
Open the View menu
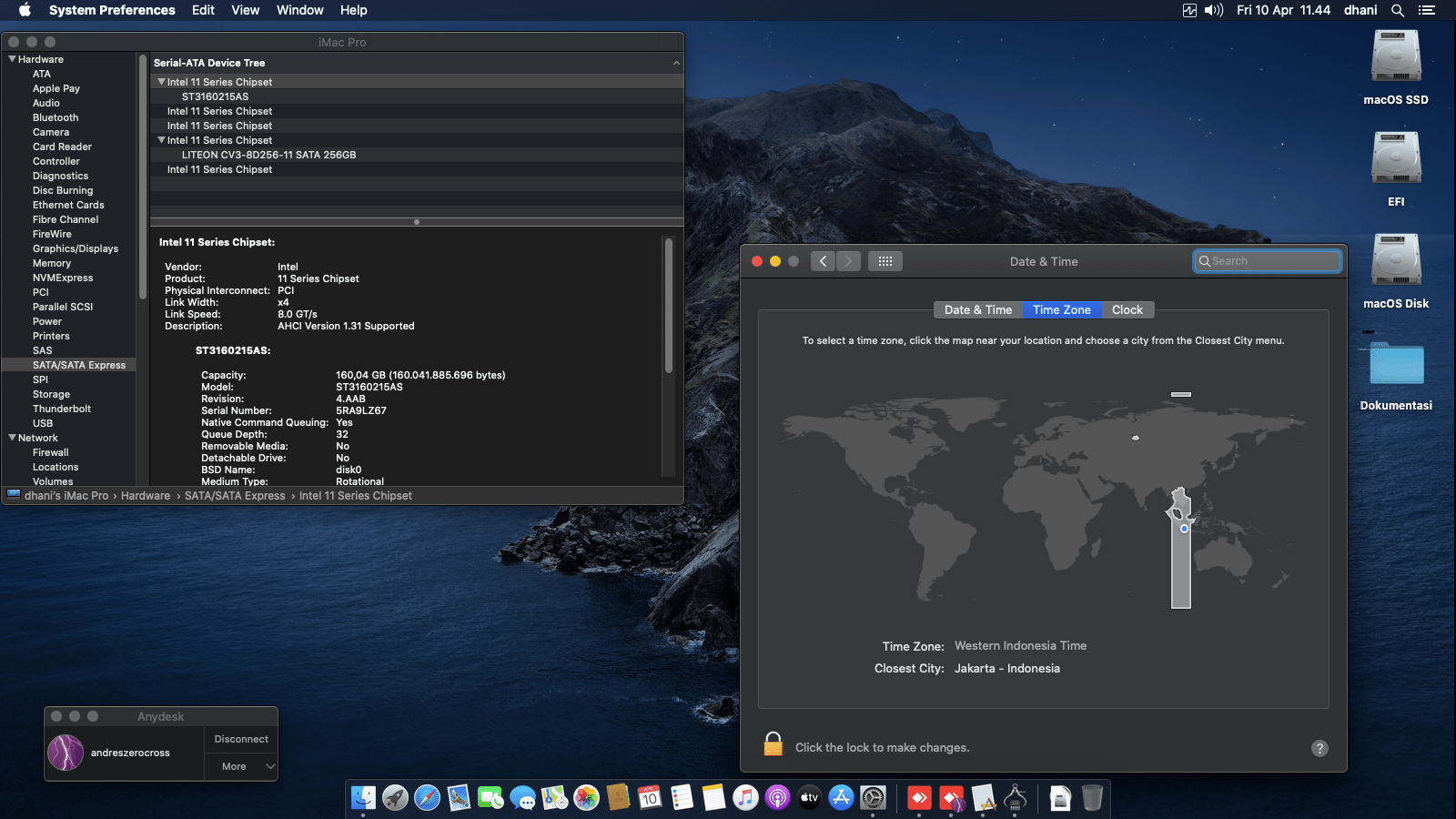pos(246,10)
